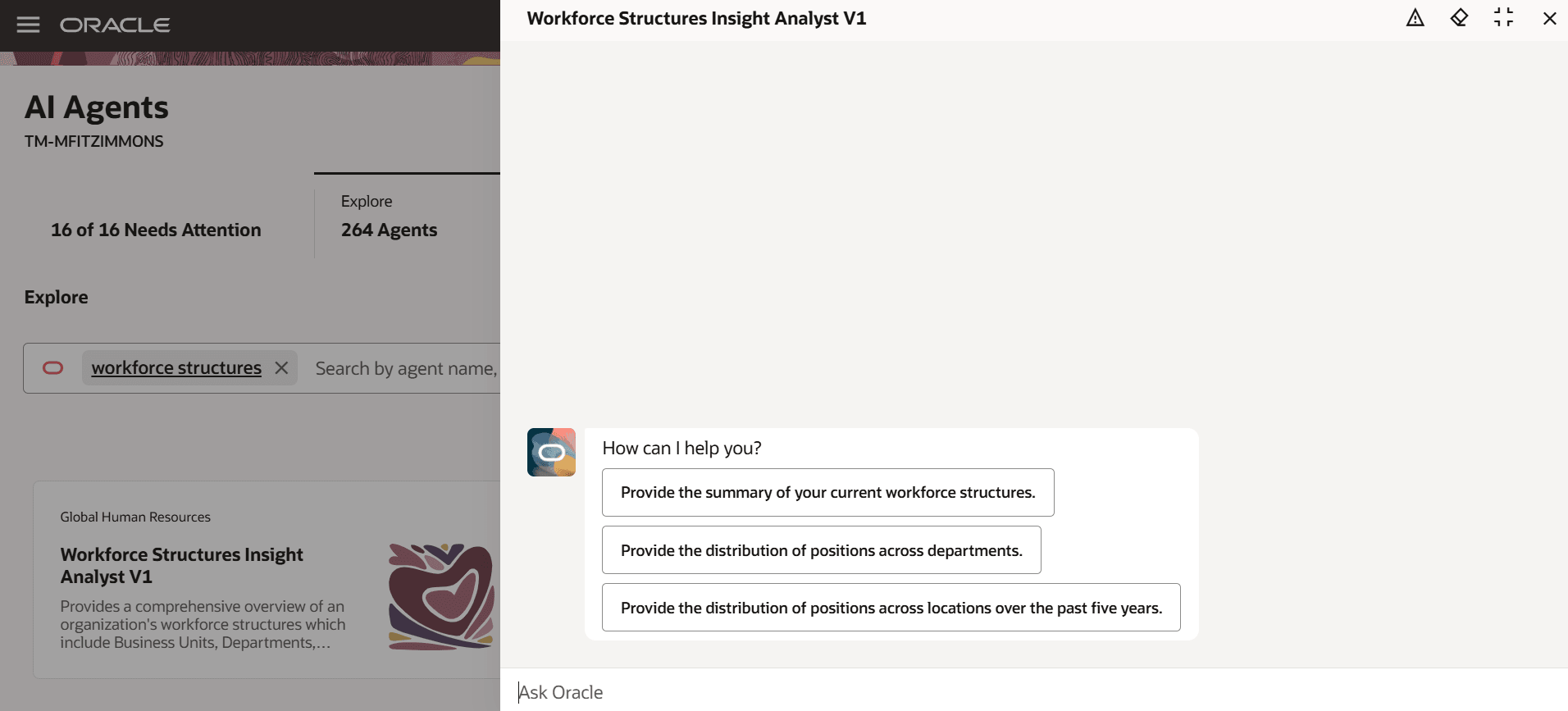Viewport: 1568px width, 711px height.
Task: Click the Explore section heading
Action: tap(55, 297)
